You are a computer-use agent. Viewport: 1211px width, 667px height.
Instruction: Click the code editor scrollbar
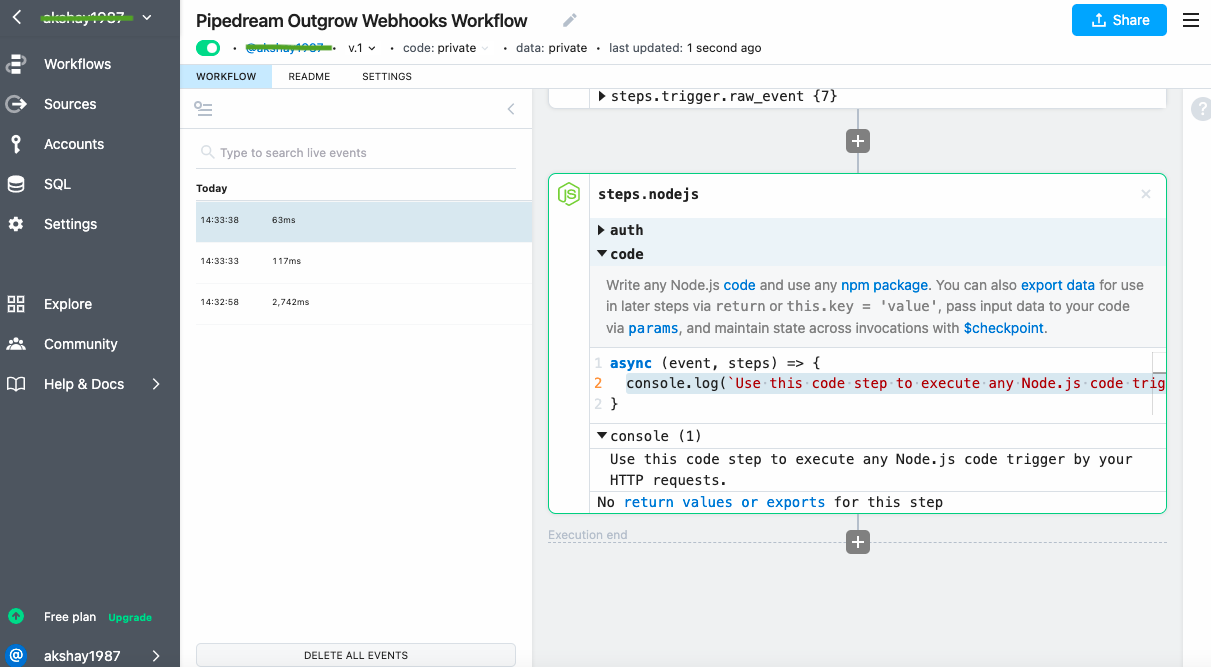pyautogui.click(x=1159, y=383)
